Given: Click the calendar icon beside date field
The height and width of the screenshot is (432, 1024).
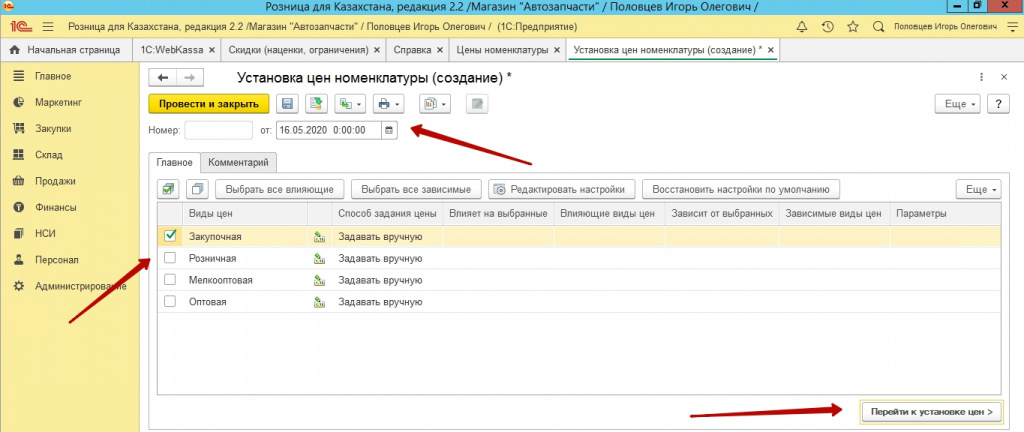Looking at the screenshot, I should point(389,130).
